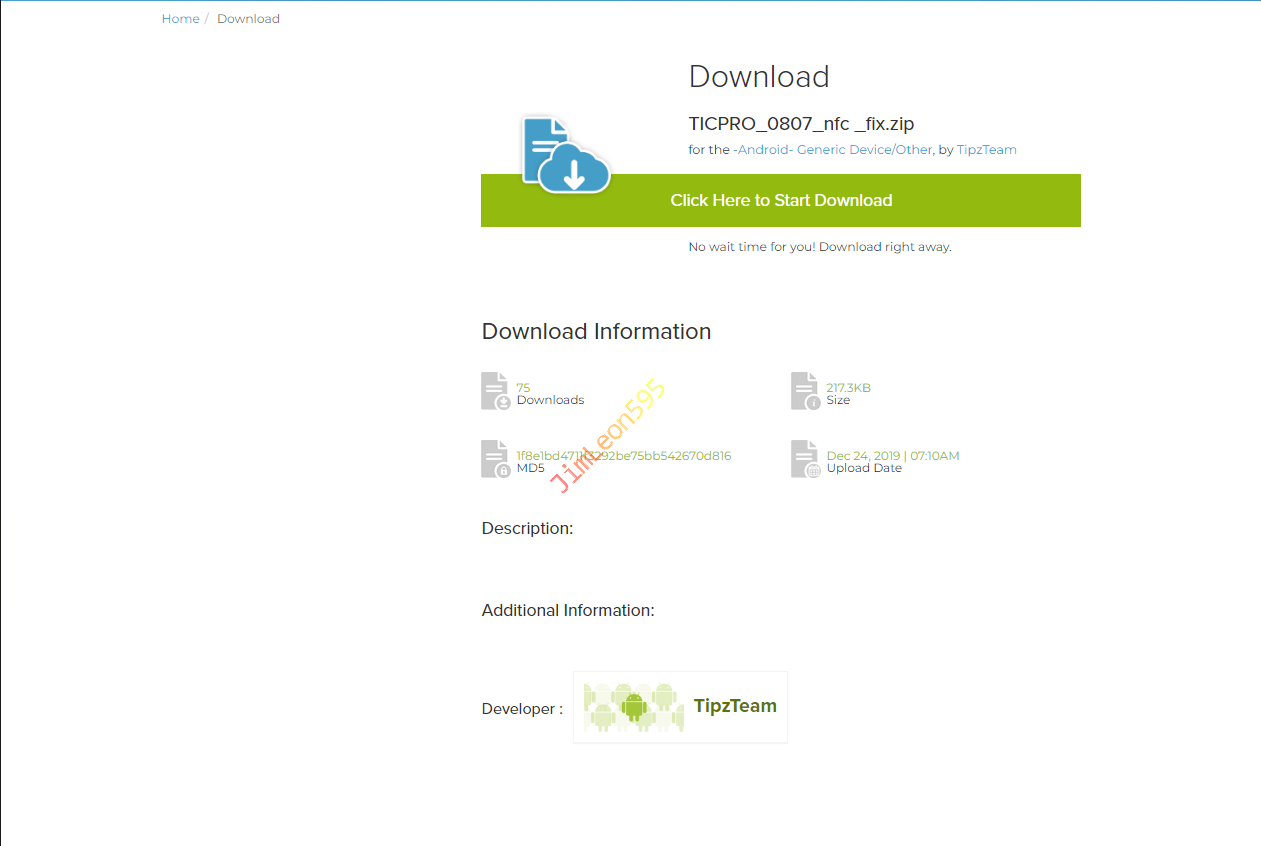This screenshot has width=1261, height=846.
Task: Click the Android robots developer logo
Action: pos(633,707)
